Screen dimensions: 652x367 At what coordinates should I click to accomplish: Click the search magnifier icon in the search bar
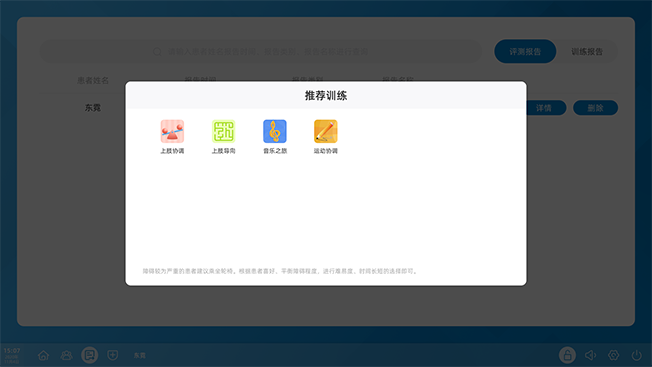pos(157,52)
